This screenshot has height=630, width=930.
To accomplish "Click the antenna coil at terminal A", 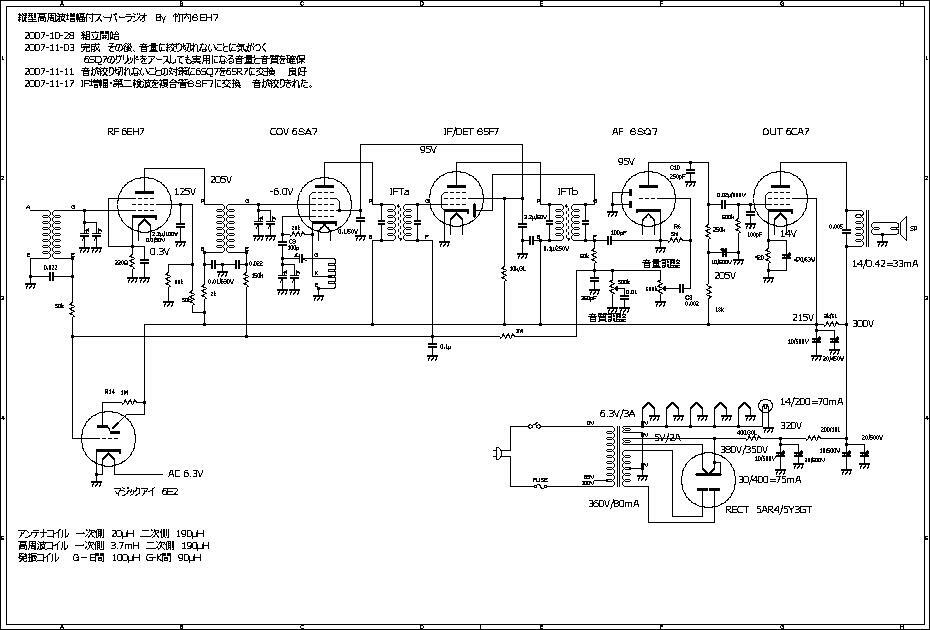I will pyautogui.click(x=50, y=233).
